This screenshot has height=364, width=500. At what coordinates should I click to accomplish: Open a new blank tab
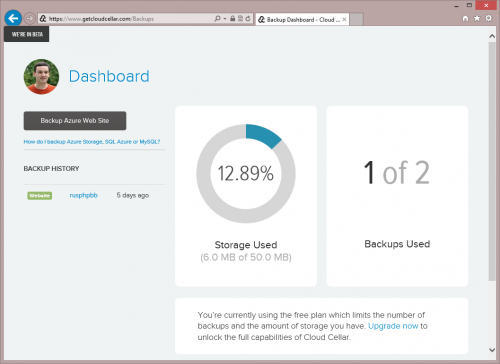click(356, 20)
